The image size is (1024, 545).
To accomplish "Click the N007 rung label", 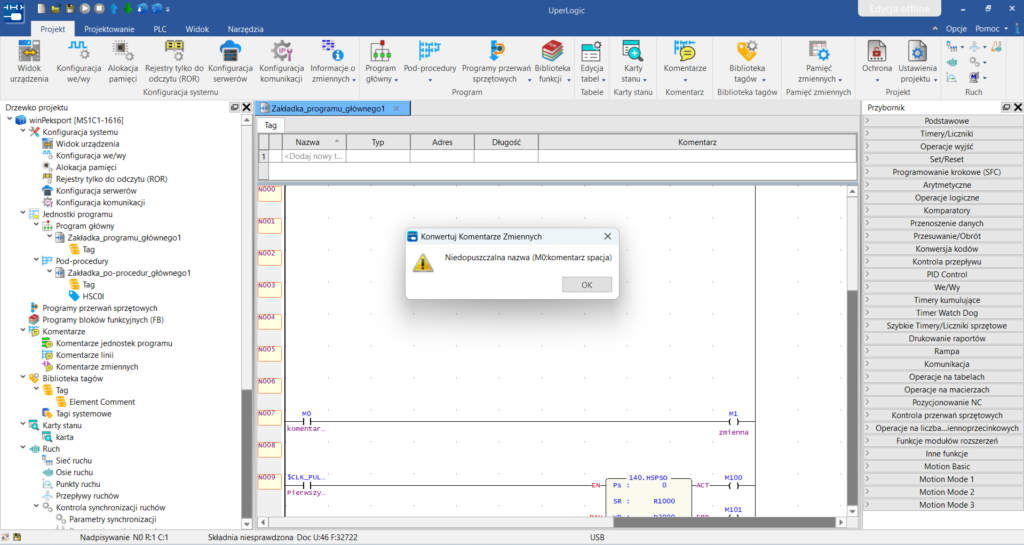I will (x=268, y=416).
